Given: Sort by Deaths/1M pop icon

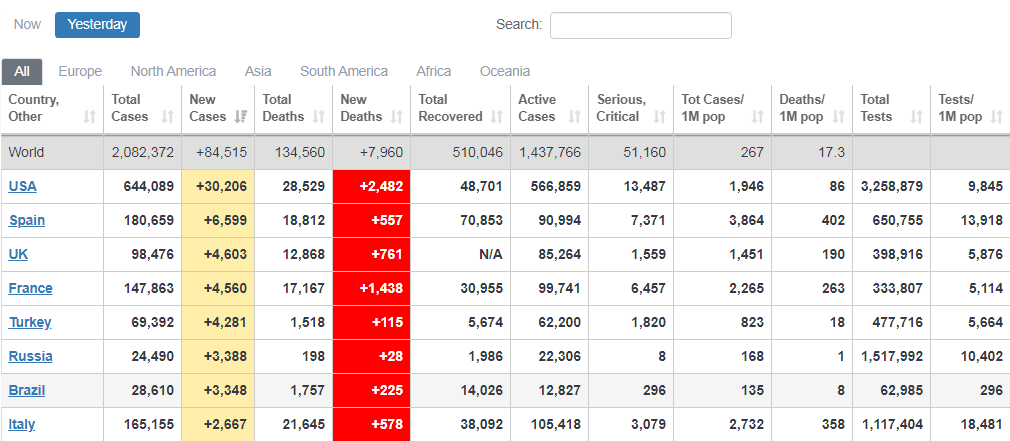Looking at the screenshot, I should pos(838,117).
